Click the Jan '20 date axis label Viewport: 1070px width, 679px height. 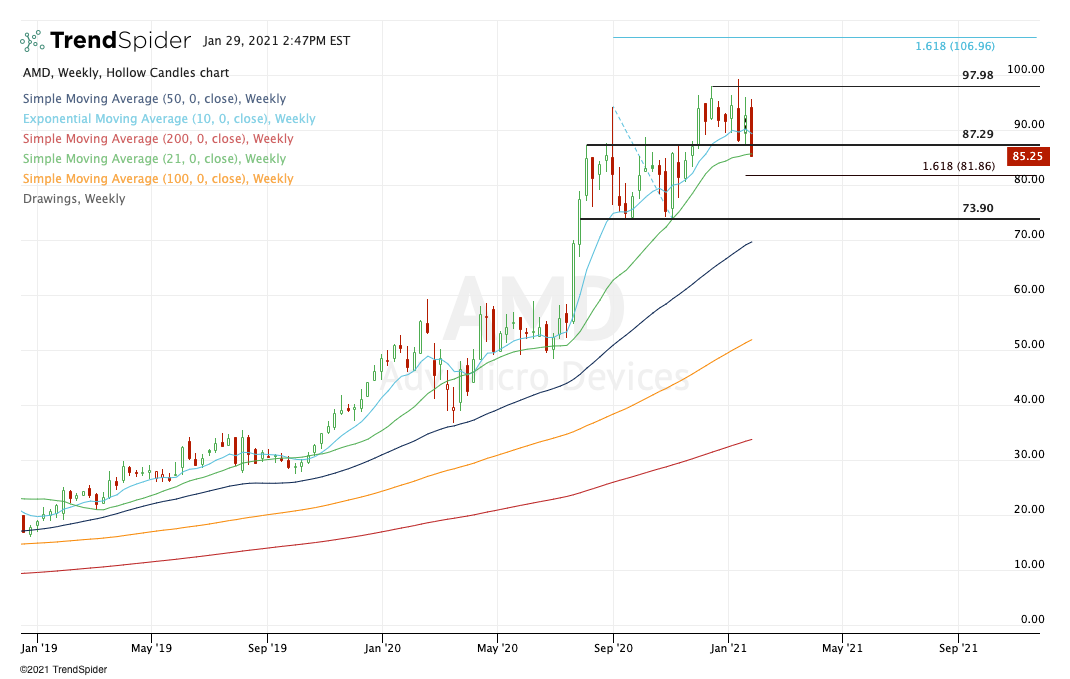[383, 648]
